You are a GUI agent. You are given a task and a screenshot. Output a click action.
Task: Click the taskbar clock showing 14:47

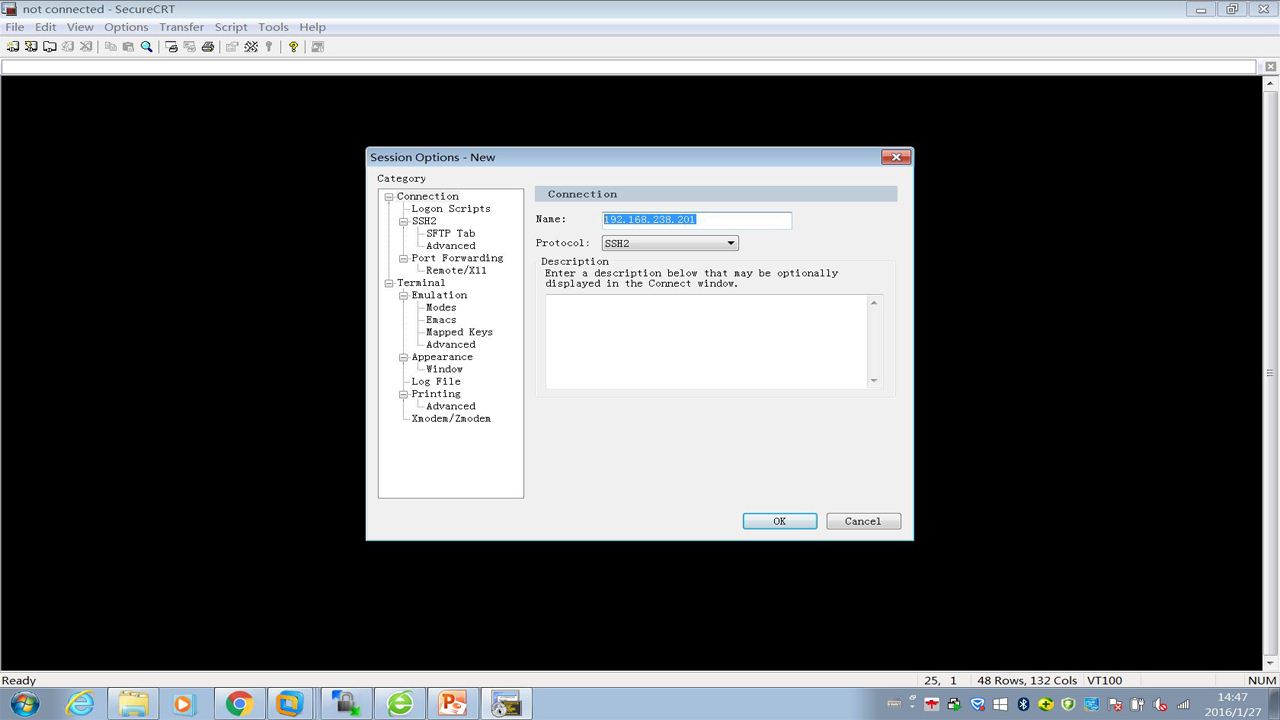tap(1233, 704)
